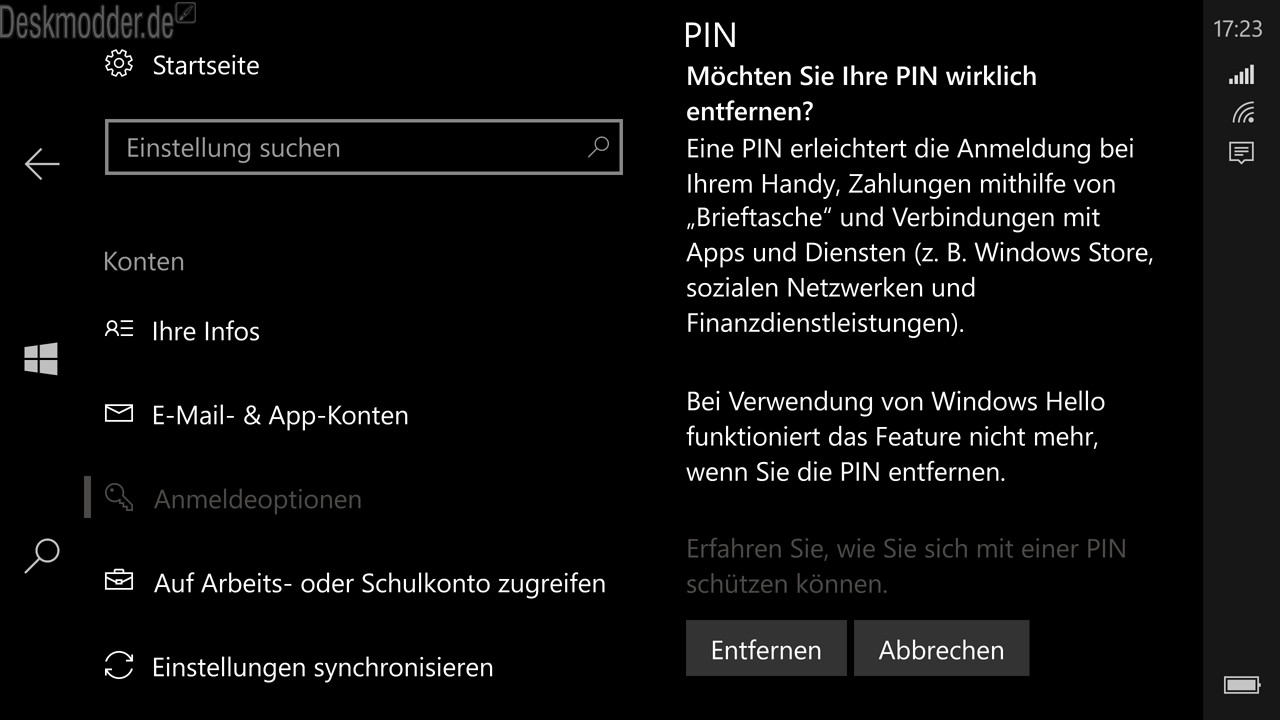Image resolution: width=1280 pixels, height=720 pixels.
Task: Open Auf Arbeits- oder Schulkonto zugreifen
Action: tap(355, 582)
